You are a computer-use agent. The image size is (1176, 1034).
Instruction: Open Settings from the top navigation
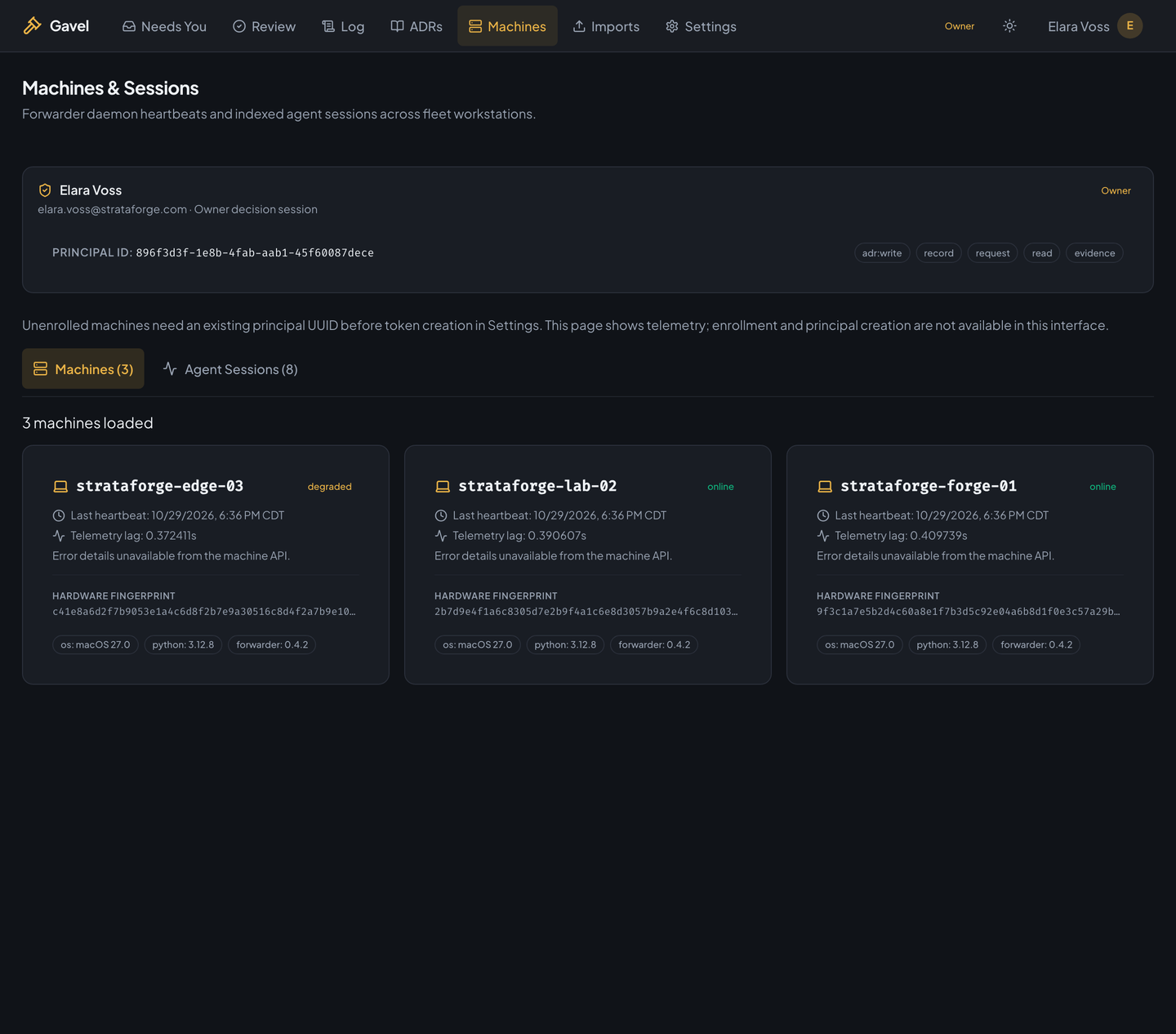[701, 26]
